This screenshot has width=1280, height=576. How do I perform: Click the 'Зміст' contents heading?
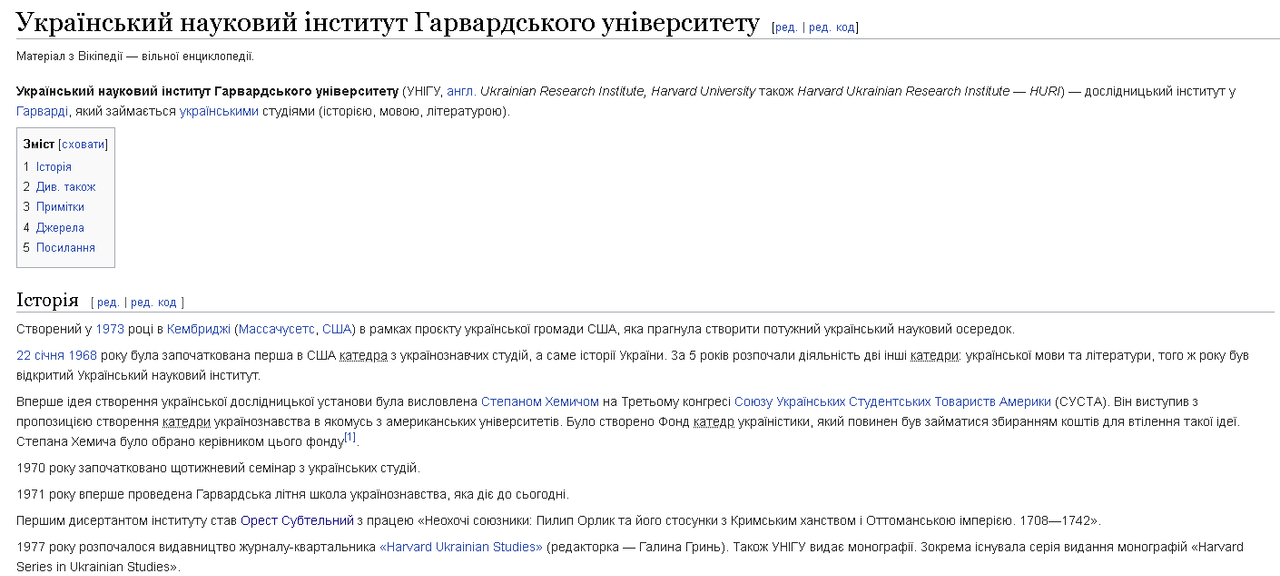(39, 144)
